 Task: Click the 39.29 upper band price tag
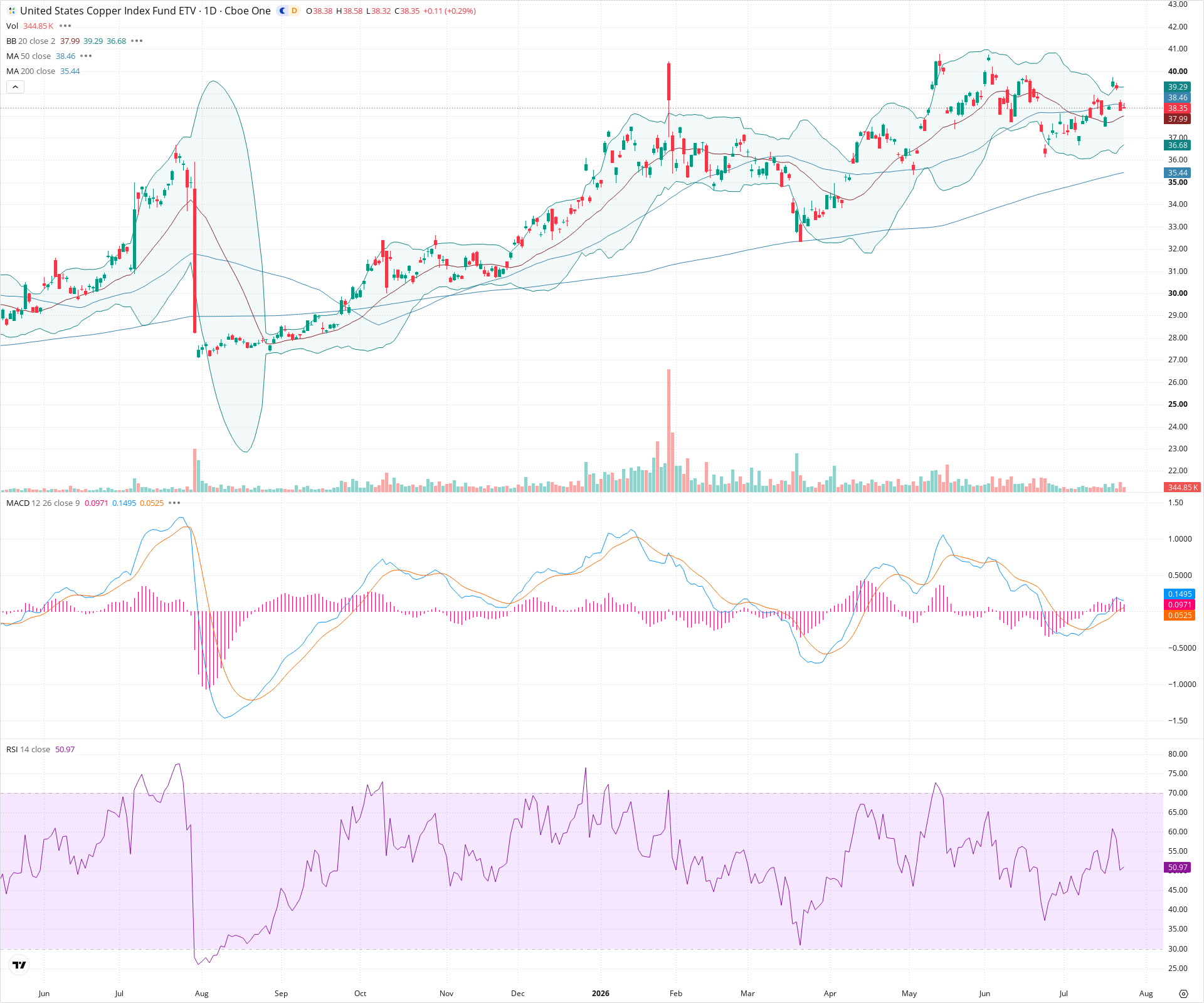coord(1178,87)
